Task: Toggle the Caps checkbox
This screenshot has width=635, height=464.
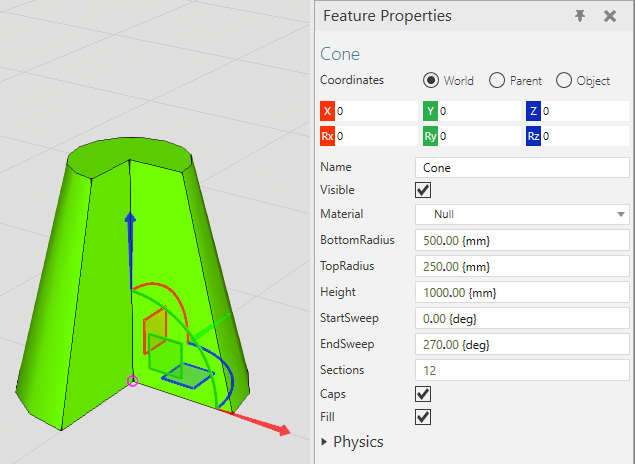Action: click(423, 394)
